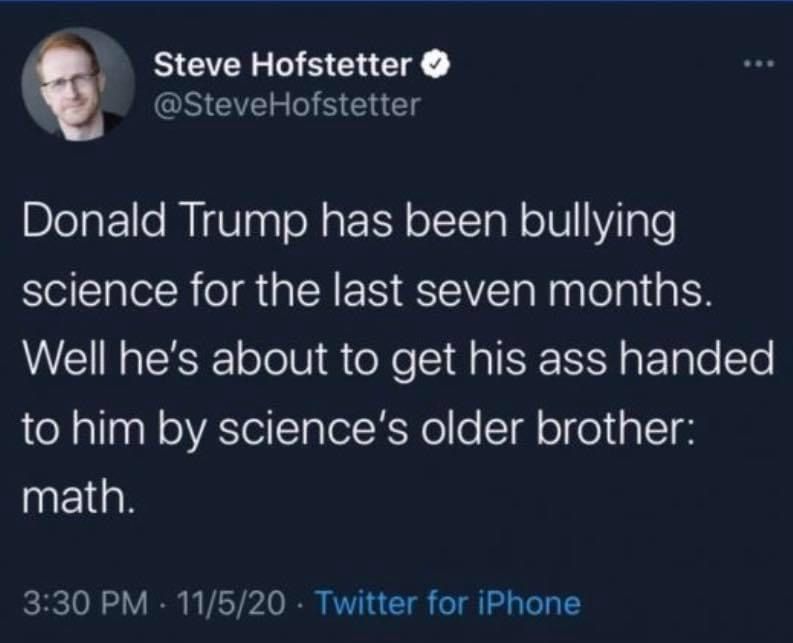Click the blue verified checkmark badge
The width and height of the screenshot is (793, 643).
coord(431,66)
